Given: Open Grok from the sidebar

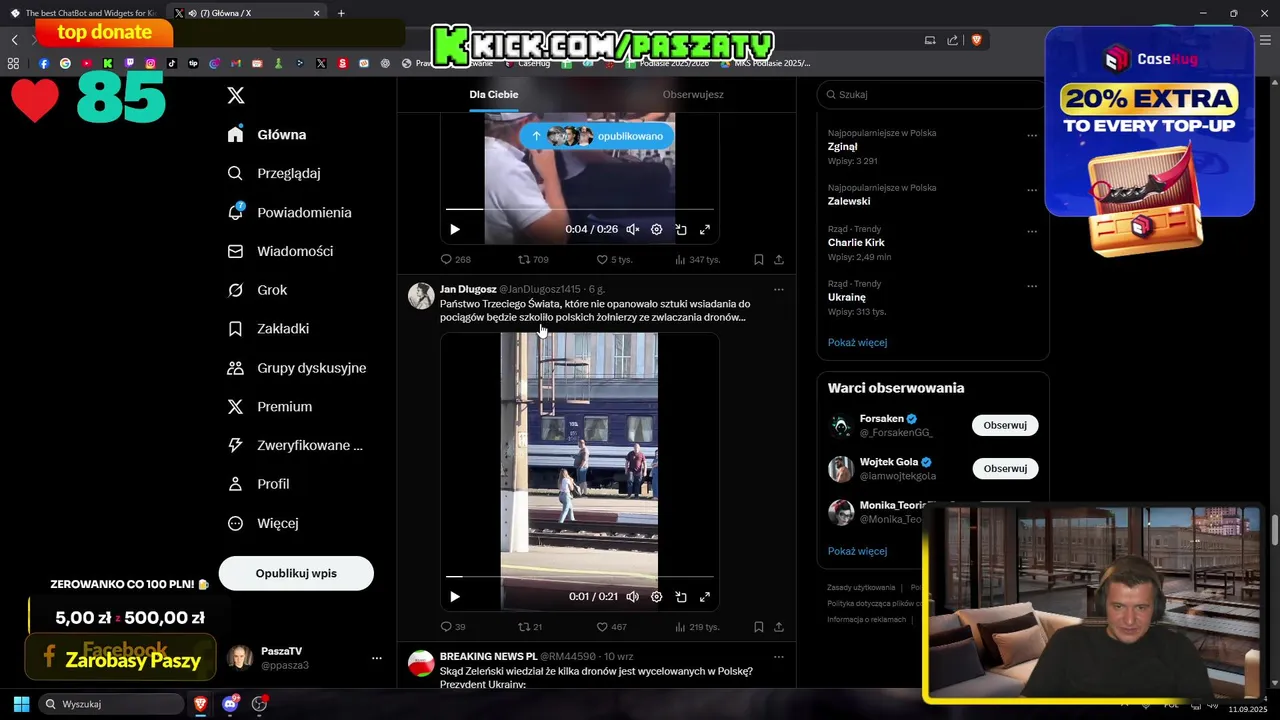Looking at the screenshot, I should click(x=258, y=290).
